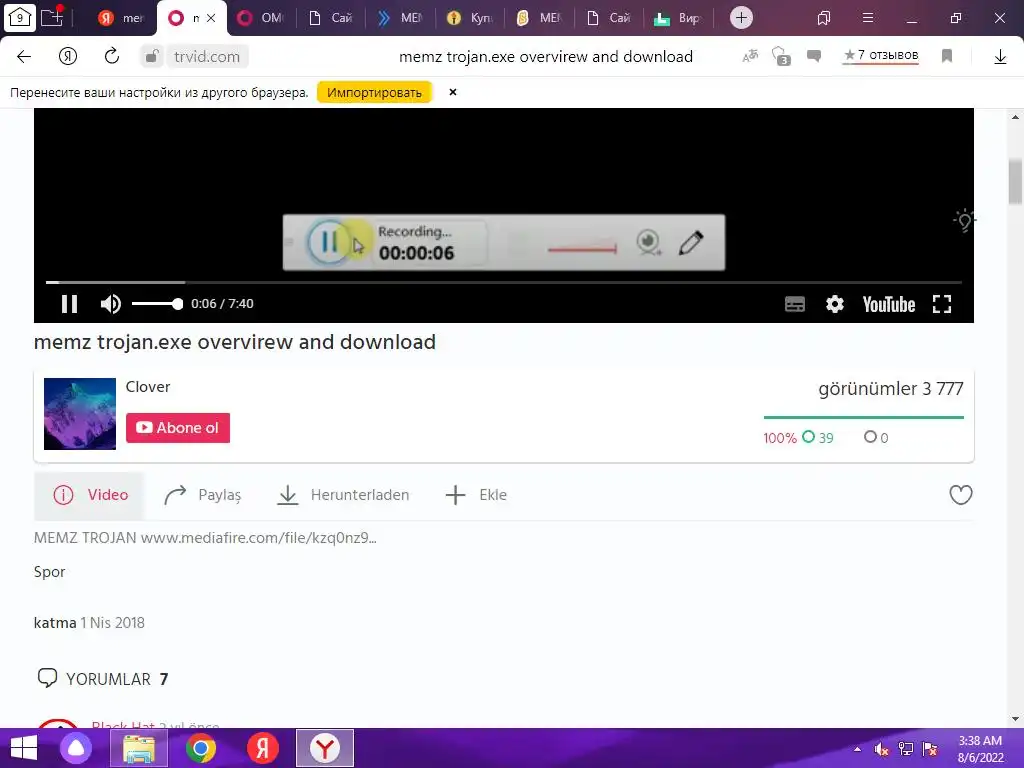1024x768 pixels.
Task: Open Yandex red Я taskbar icon
Action: click(263, 748)
